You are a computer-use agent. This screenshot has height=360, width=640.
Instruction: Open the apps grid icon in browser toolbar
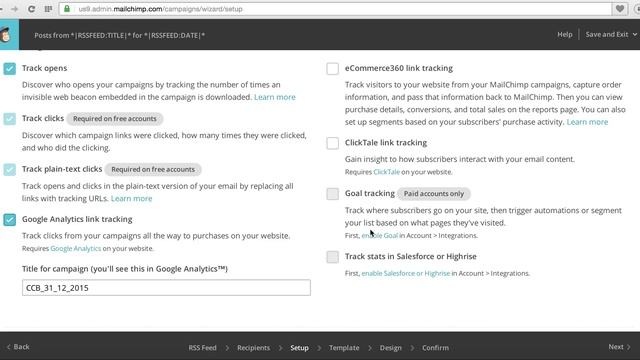(x=48, y=9)
